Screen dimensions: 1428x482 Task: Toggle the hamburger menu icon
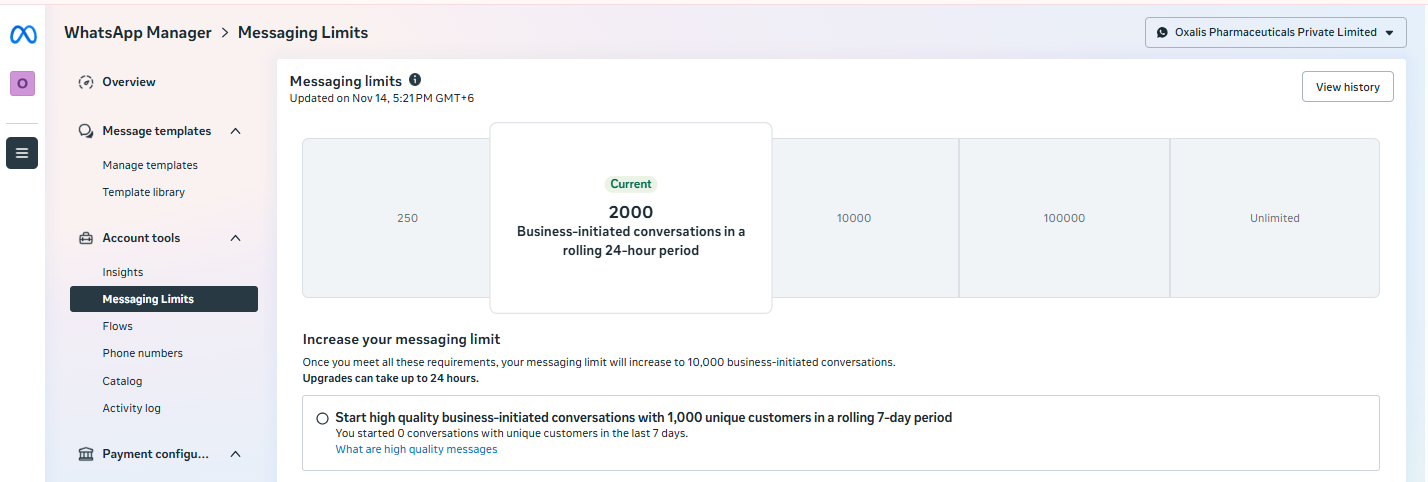[x=22, y=153]
